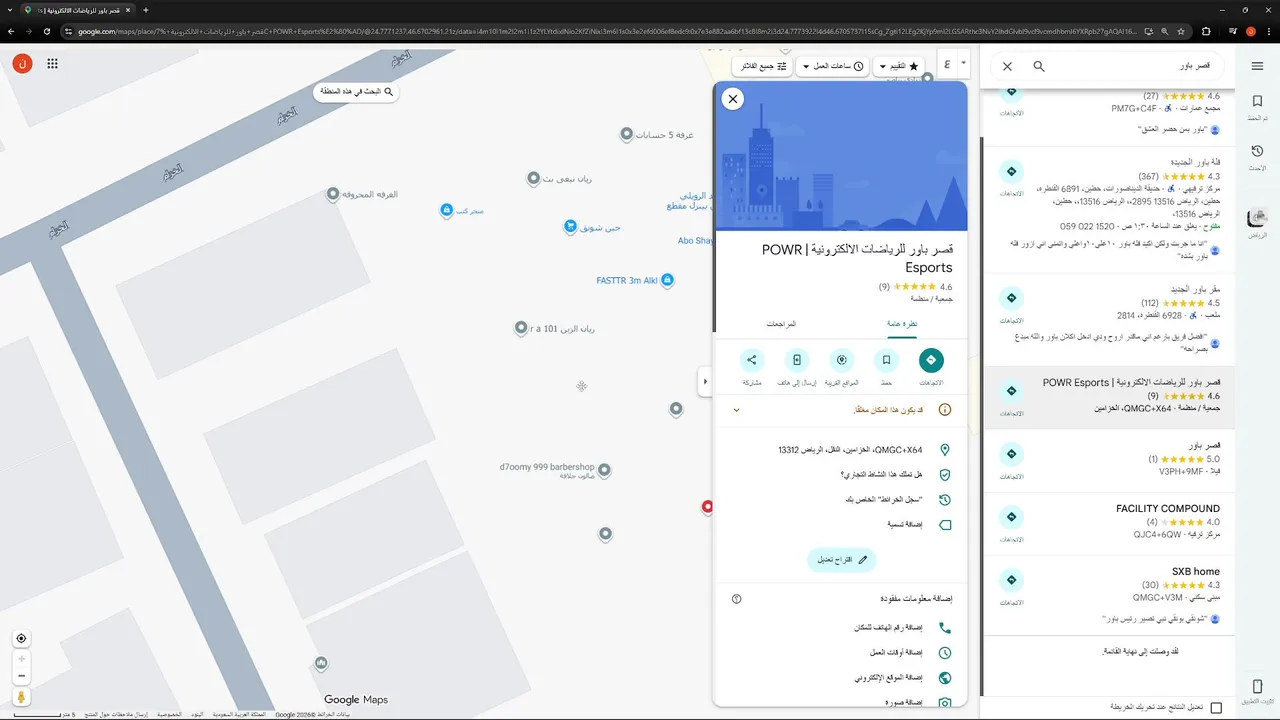Image resolution: width=1280 pixels, height=720 pixels.
Task: Open a new browser tab
Action: [x=146, y=10]
